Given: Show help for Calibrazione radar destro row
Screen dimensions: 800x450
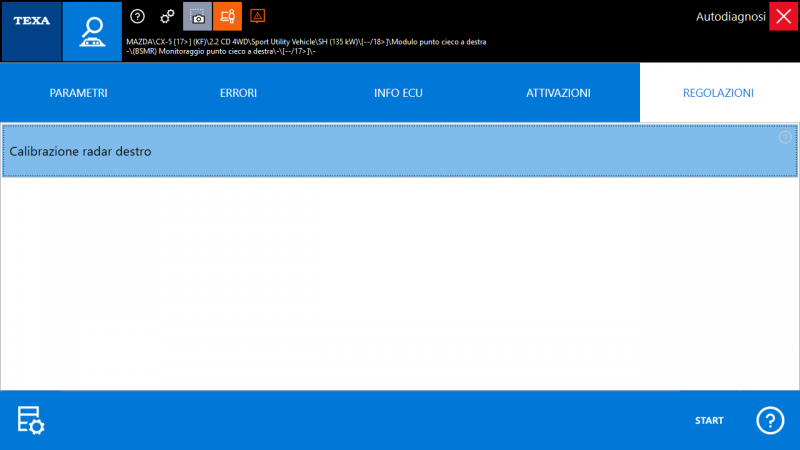Looking at the screenshot, I should tap(785, 137).
